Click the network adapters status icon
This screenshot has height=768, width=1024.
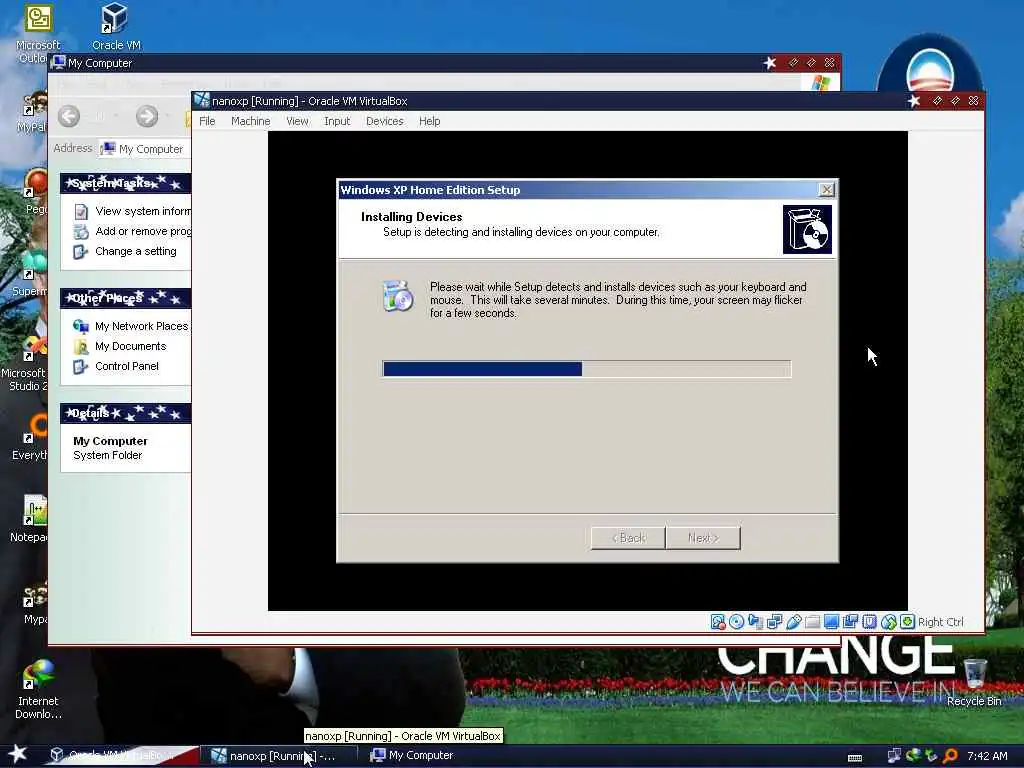[775, 622]
